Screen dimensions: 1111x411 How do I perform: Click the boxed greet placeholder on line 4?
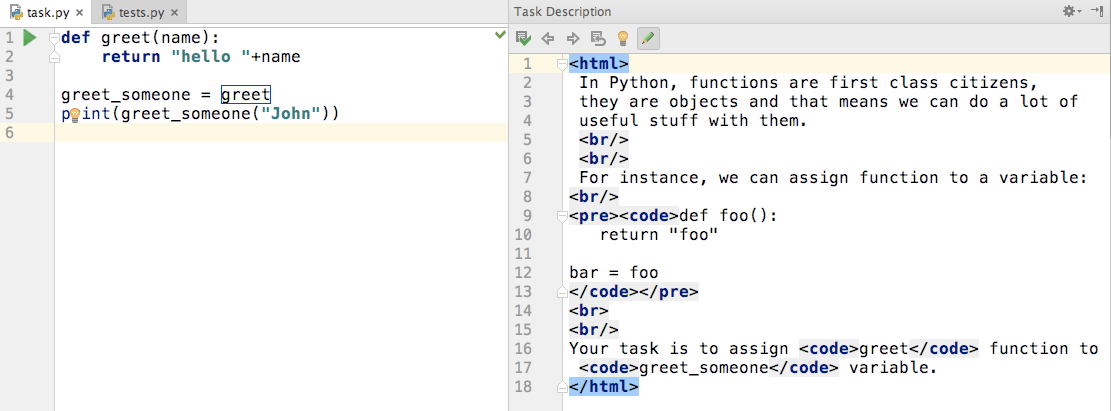245,95
